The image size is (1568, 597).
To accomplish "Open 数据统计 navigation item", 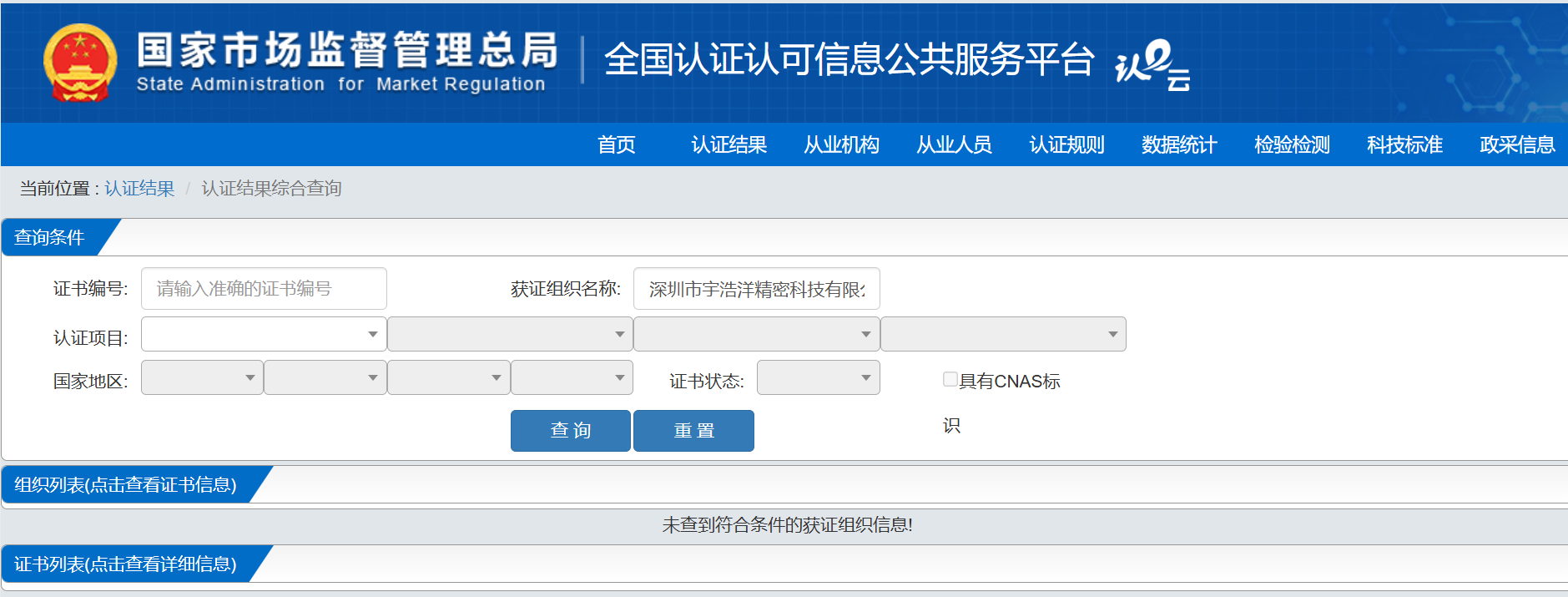I will point(1179,144).
